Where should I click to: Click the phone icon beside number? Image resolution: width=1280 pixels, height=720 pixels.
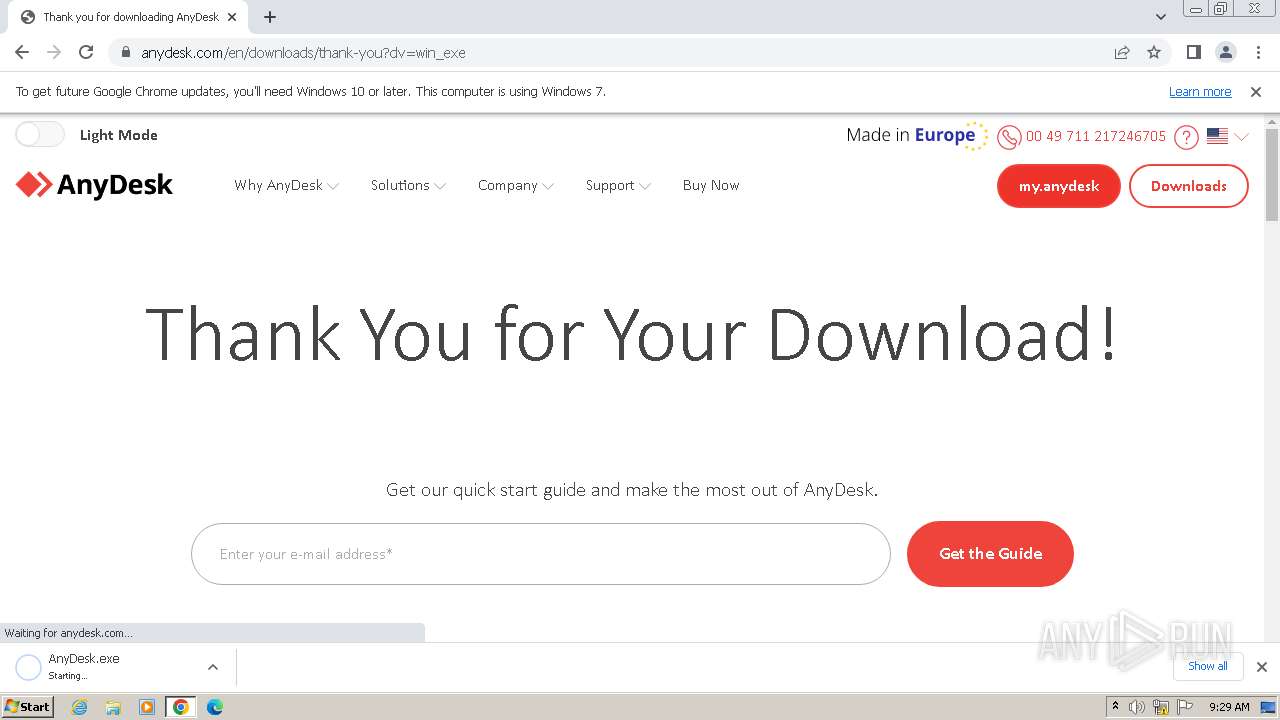(1009, 136)
